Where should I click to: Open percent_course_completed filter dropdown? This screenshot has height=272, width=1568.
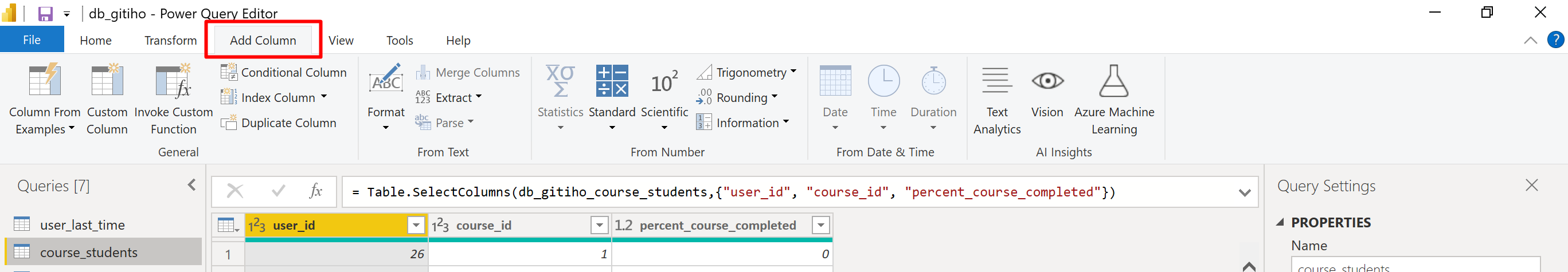tap(821, 226)
